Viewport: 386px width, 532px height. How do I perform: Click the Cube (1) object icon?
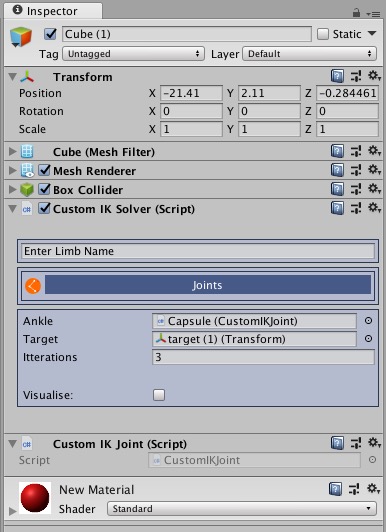[21, 36]
